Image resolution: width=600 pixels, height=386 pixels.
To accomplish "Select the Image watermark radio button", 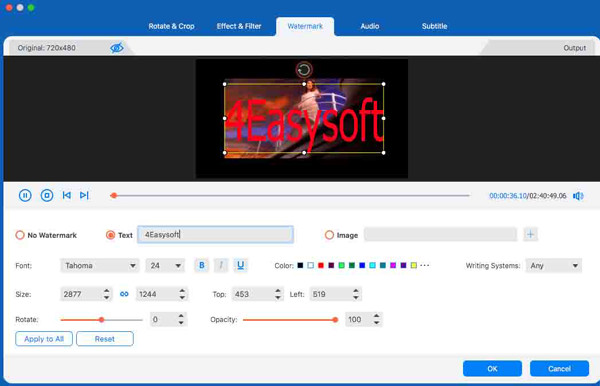I will [x=329, y=235].
